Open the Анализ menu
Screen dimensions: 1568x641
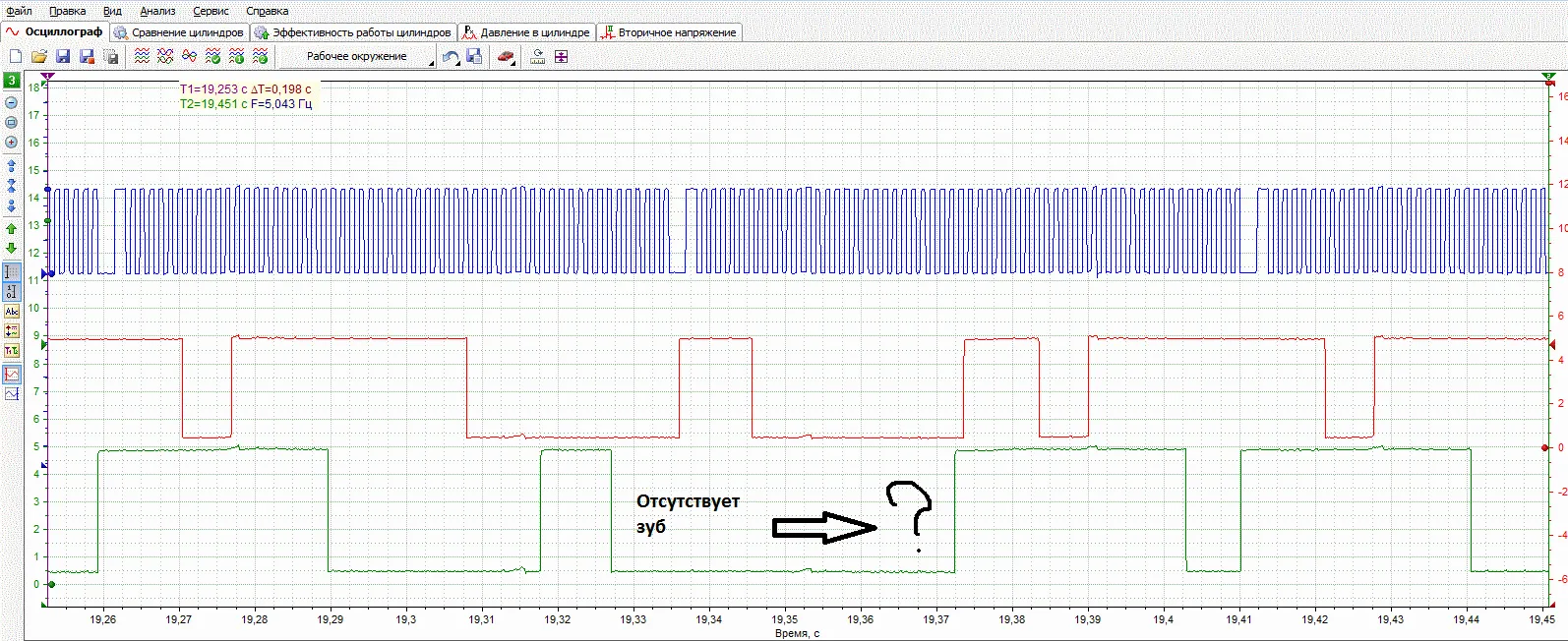pyautogui.click(x=157, y=11)
